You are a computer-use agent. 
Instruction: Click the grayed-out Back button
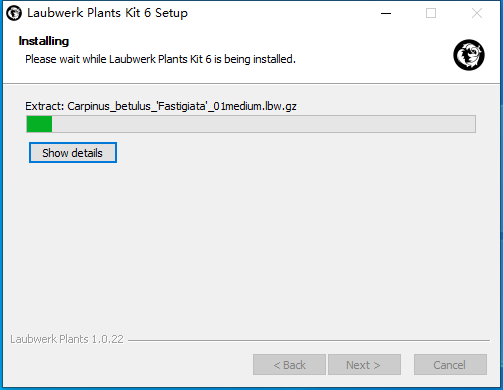pyautogui.click(x=289, y=365)
